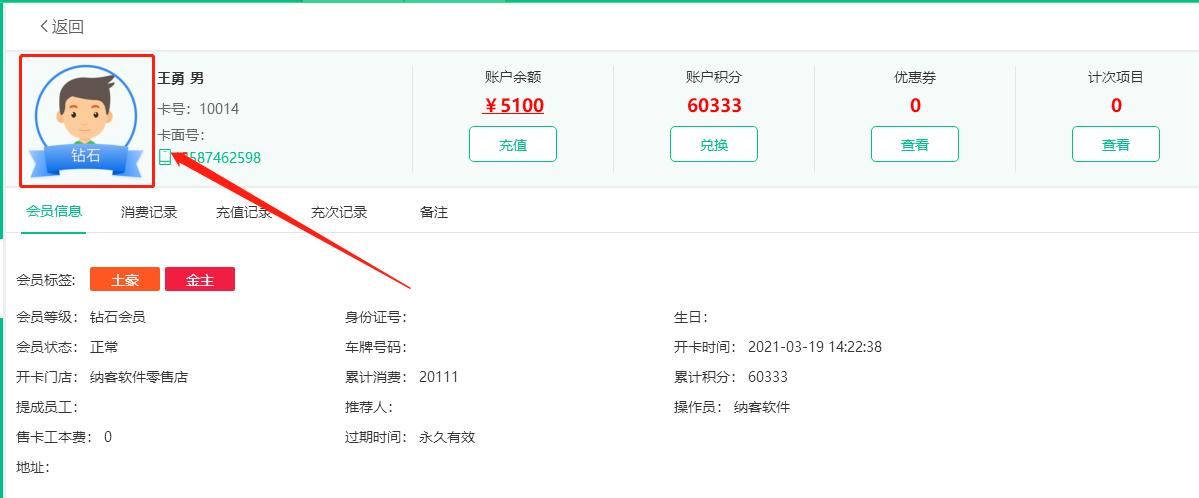Click the orange 土豪 member tag

pyautogui.click(x=125, y=280)
